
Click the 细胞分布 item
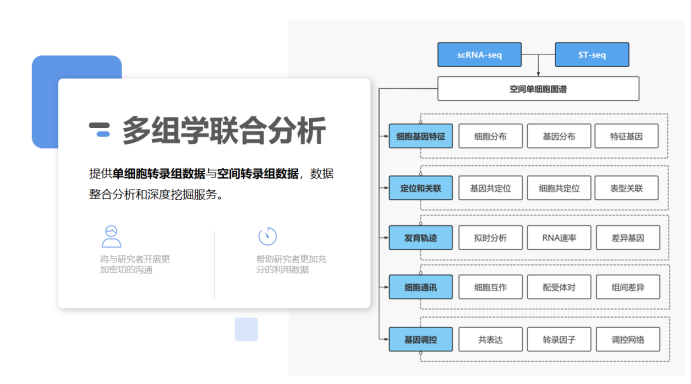(x=490, y=136)
